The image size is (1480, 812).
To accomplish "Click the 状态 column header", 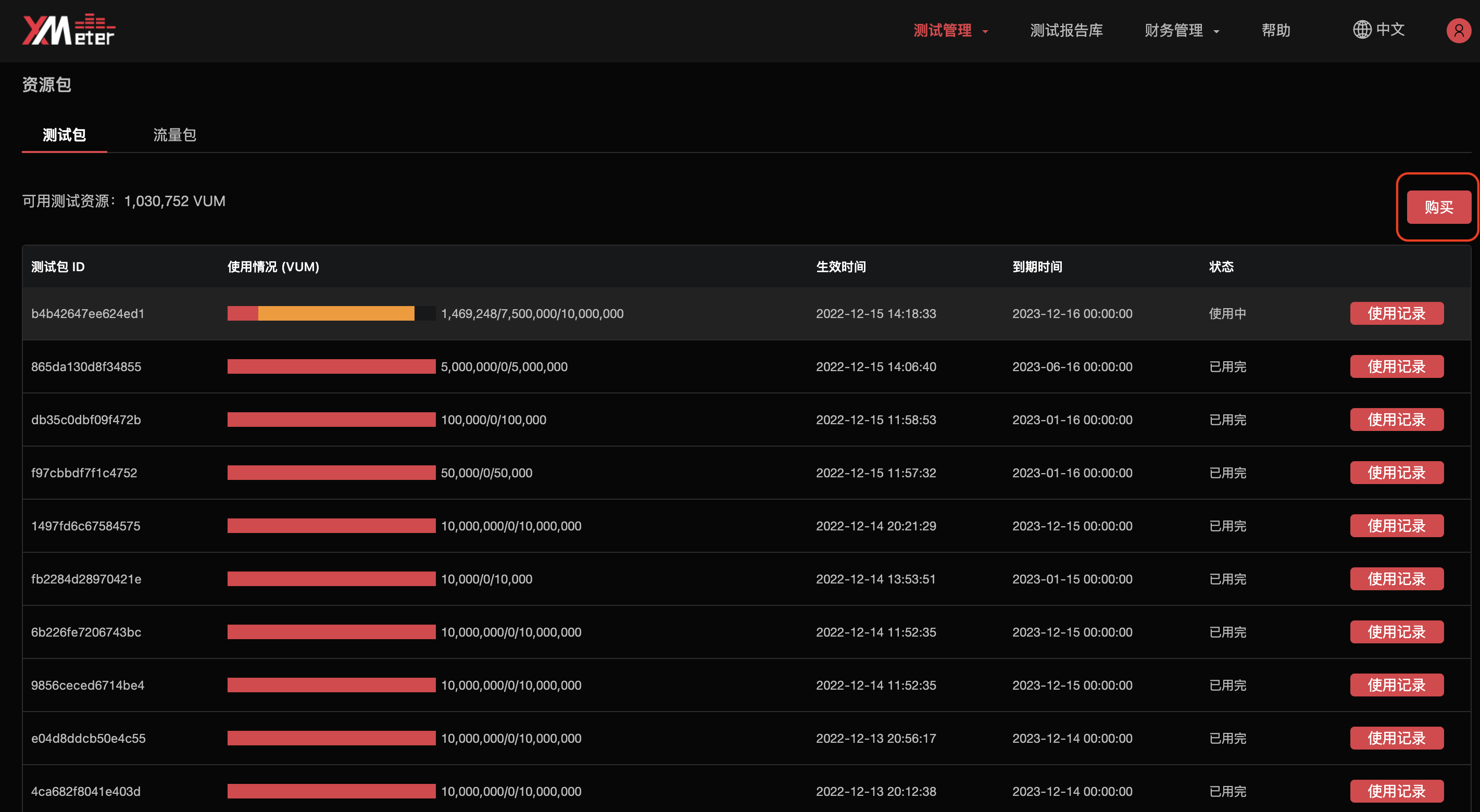I will tap(1221, 267).
